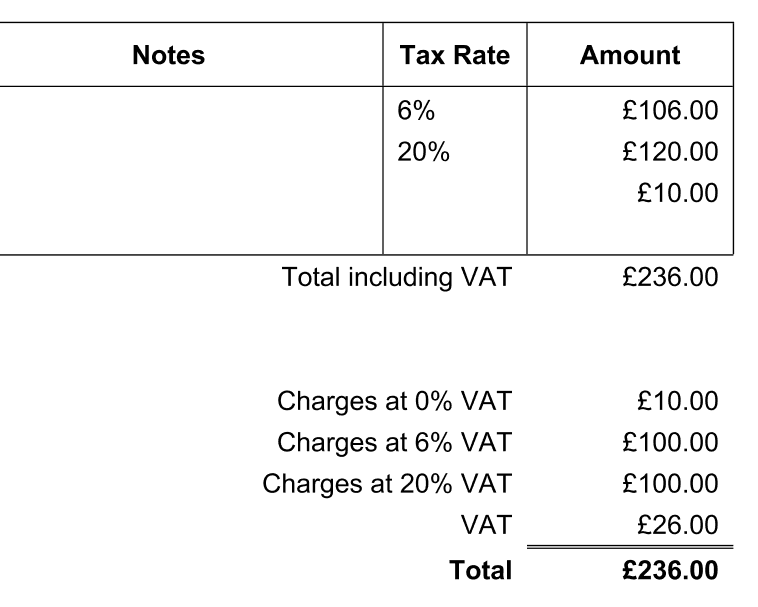Click the Charges at 0% VAT label
758x607 pixels.
pyautogui.click(x=394, y=402)
